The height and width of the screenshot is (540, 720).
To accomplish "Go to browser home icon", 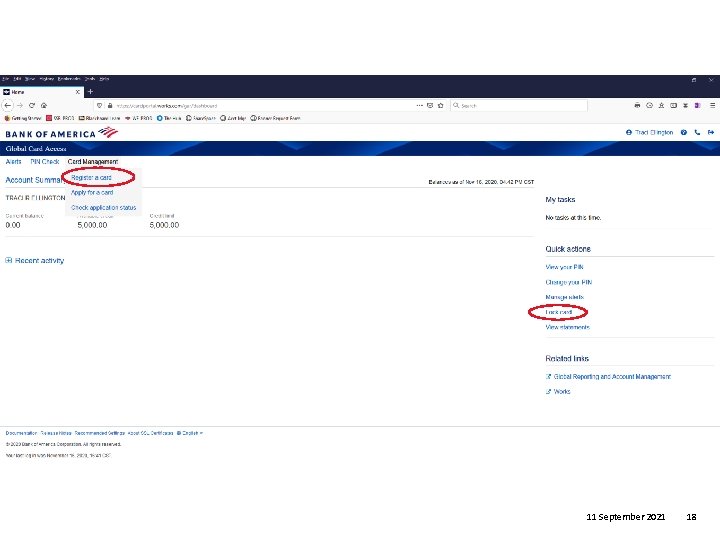I will click(x=44, y=105).
